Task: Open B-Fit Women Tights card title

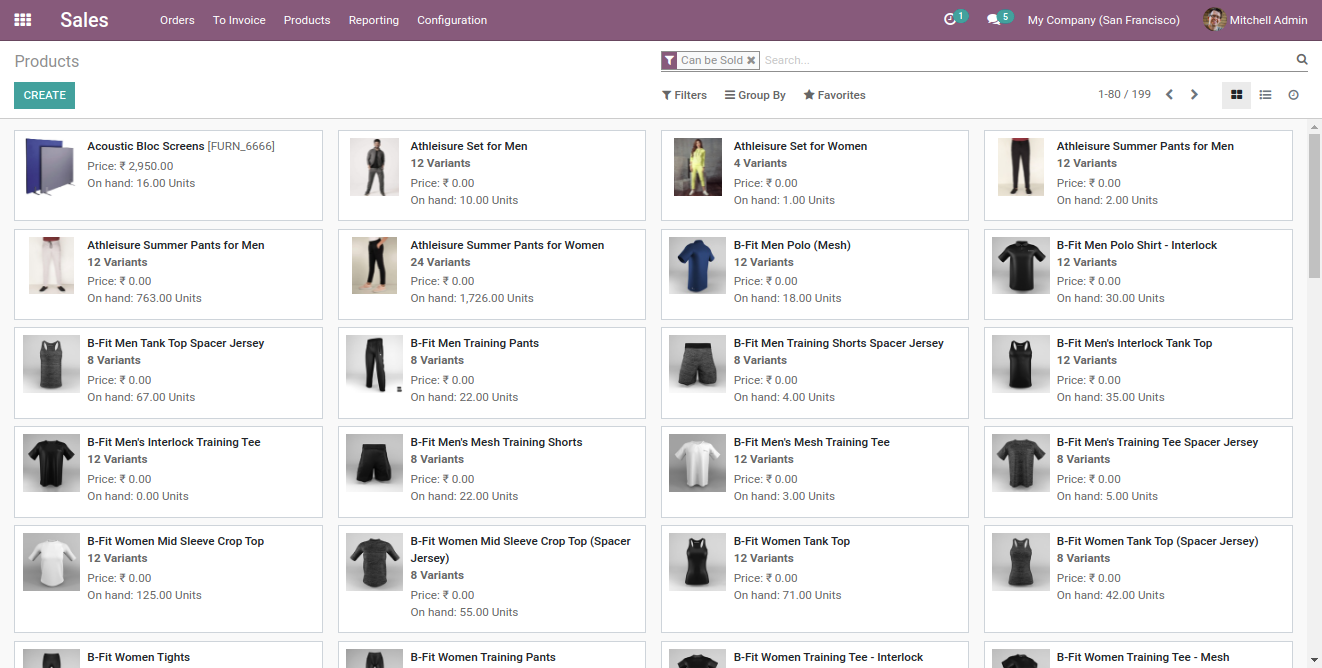Action: tap(138, 657)
